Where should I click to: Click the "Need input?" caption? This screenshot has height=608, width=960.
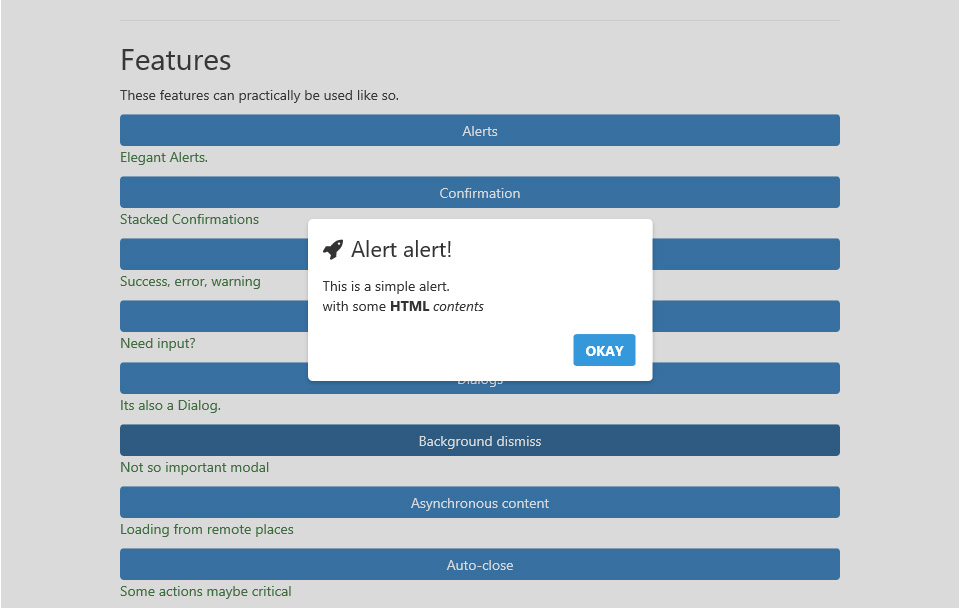(158, 344)
